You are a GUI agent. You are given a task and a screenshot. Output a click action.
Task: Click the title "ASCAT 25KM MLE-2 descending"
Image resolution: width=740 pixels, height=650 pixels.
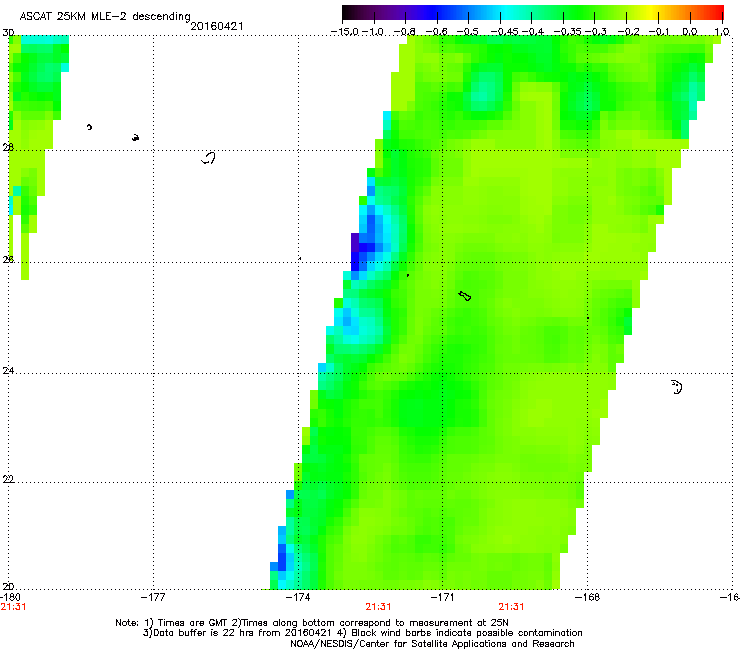point(105,16)
